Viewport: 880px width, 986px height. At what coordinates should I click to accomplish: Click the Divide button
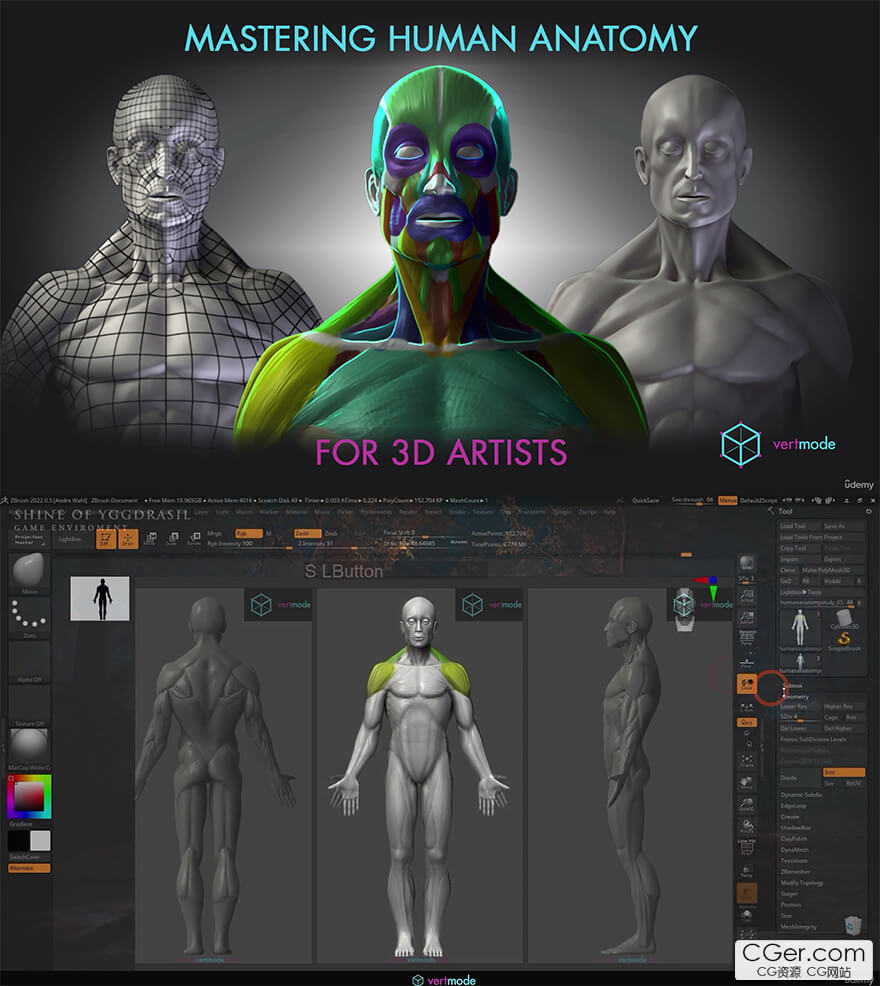pos(800,778)
